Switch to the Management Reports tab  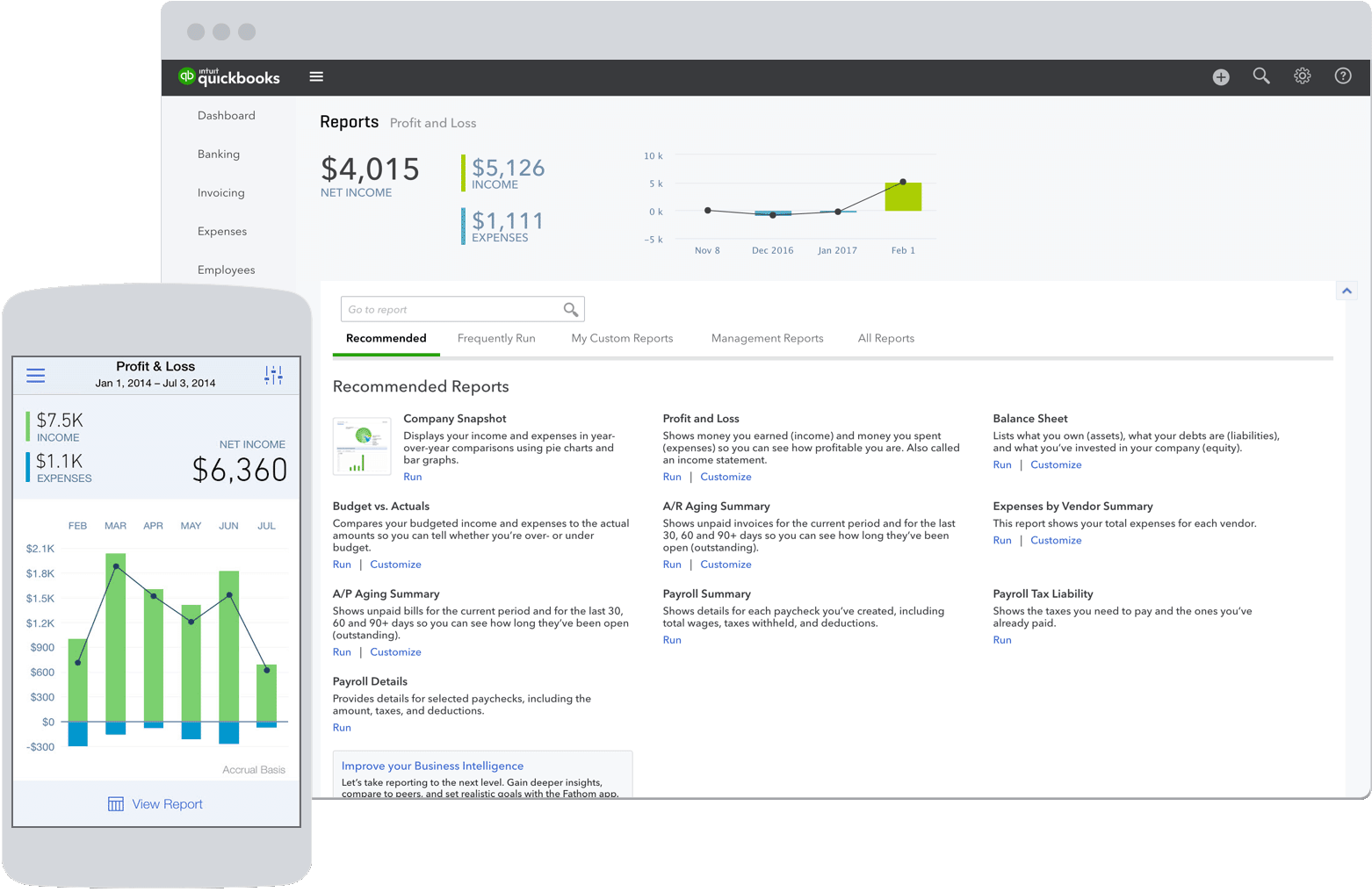point(768,339)
